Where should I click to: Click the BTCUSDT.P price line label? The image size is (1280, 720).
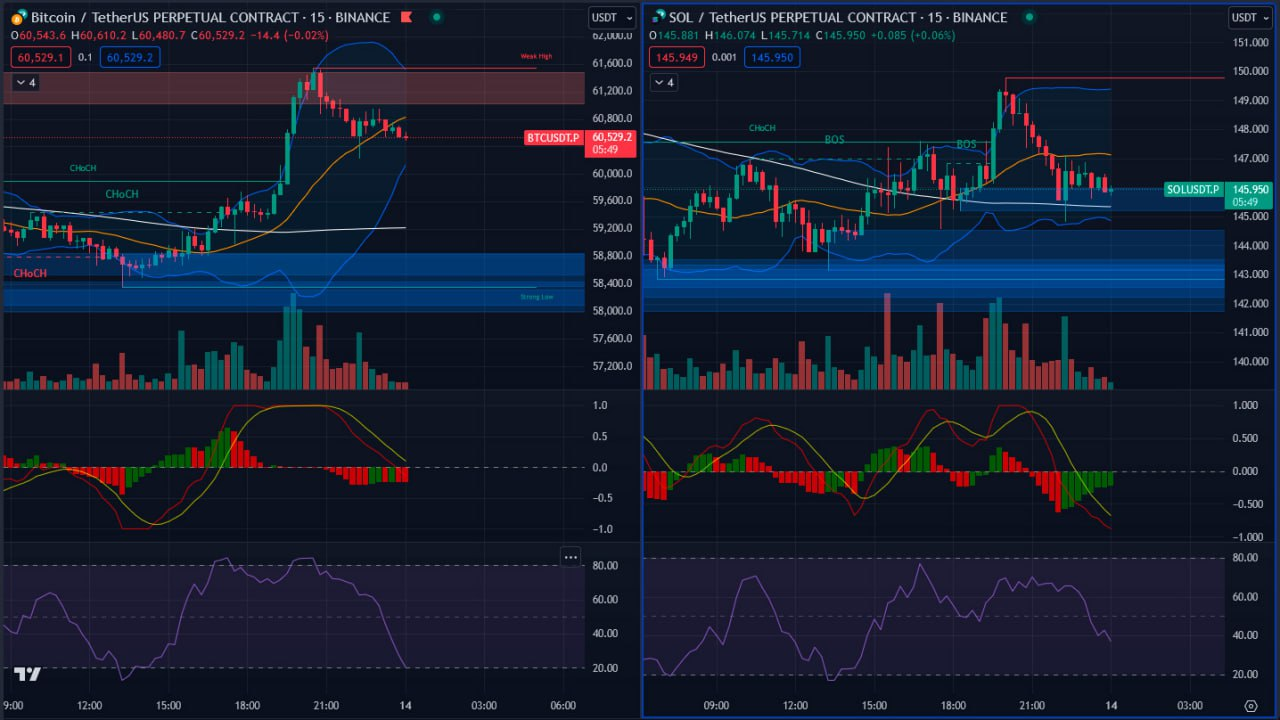click(x=554, y=137)
